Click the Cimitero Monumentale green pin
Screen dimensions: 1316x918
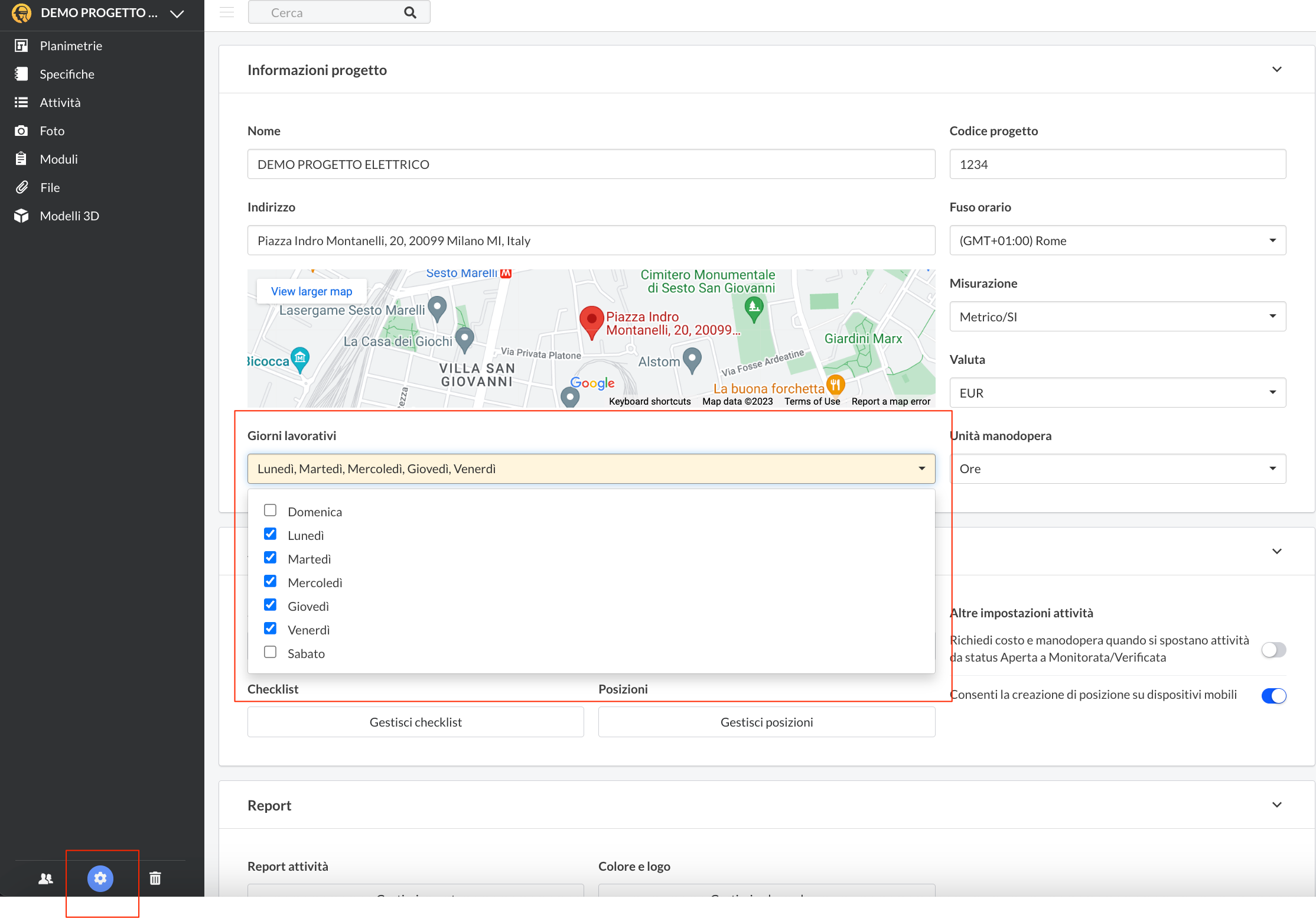(x=754, y=309)
